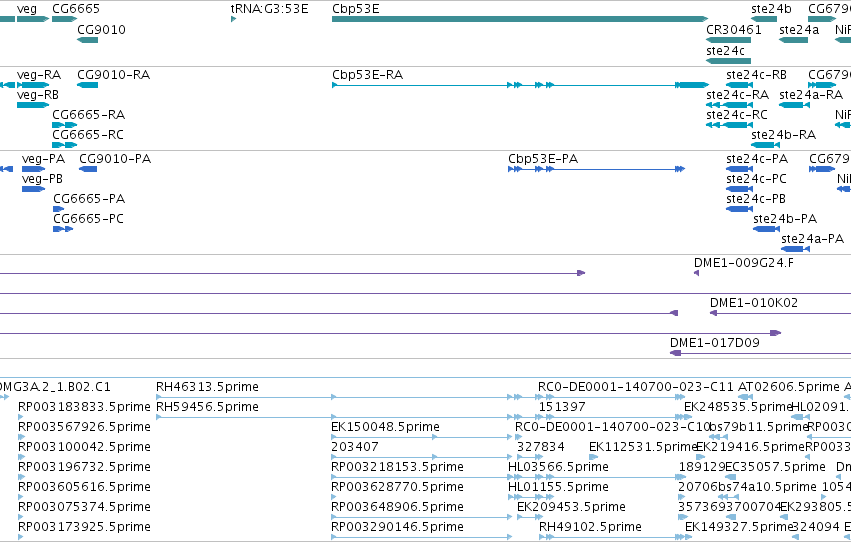The image size is (851, 542).
Task: Click the ste24b gene label
Action: tap(771, 9)
